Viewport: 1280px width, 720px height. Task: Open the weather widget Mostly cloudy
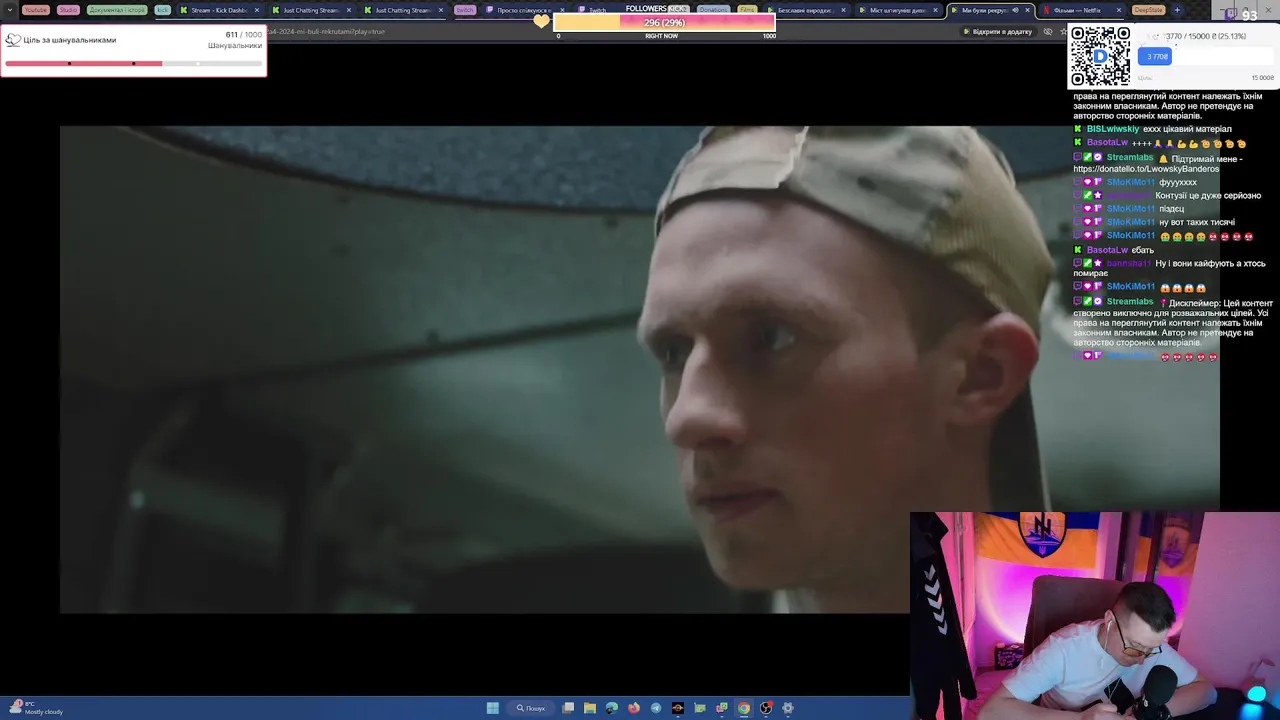click(x=35, y=708)
